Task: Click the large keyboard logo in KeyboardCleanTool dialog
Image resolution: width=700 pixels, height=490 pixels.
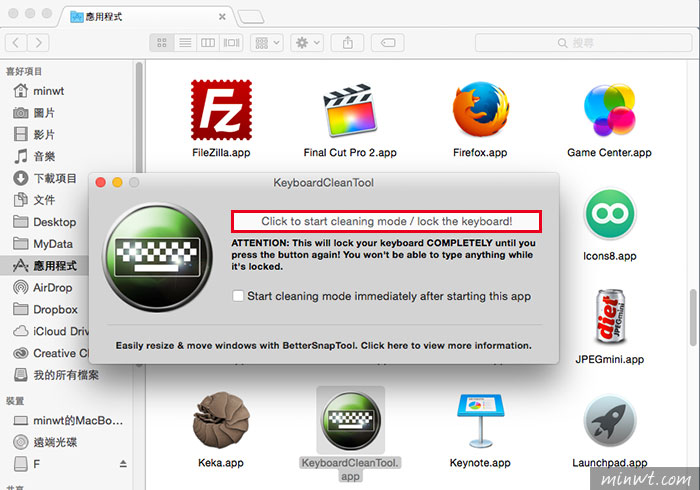Action: (x=158, y=257)
